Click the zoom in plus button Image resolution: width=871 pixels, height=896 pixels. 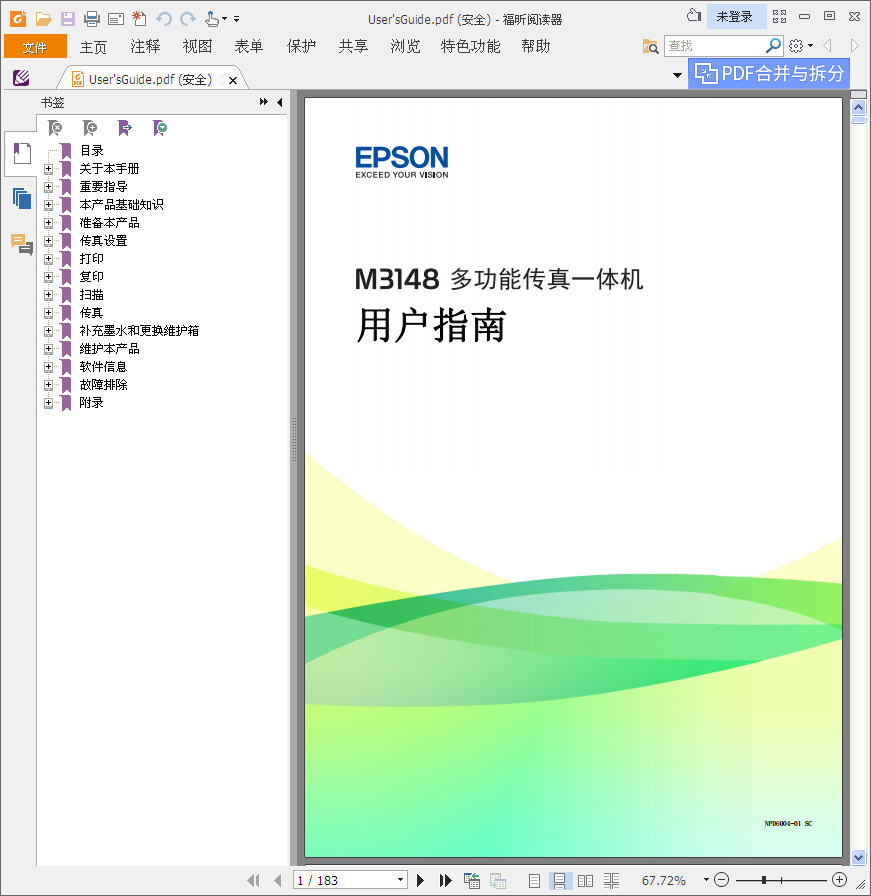coord(839,880)
